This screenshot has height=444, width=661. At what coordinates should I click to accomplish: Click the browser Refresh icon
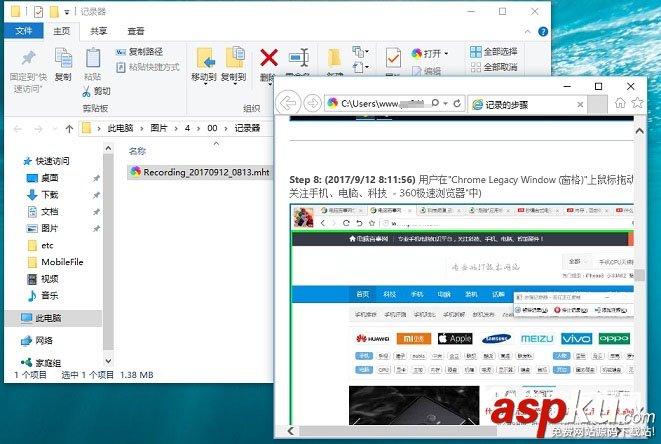pyautogui.click(x=457, y=103)
